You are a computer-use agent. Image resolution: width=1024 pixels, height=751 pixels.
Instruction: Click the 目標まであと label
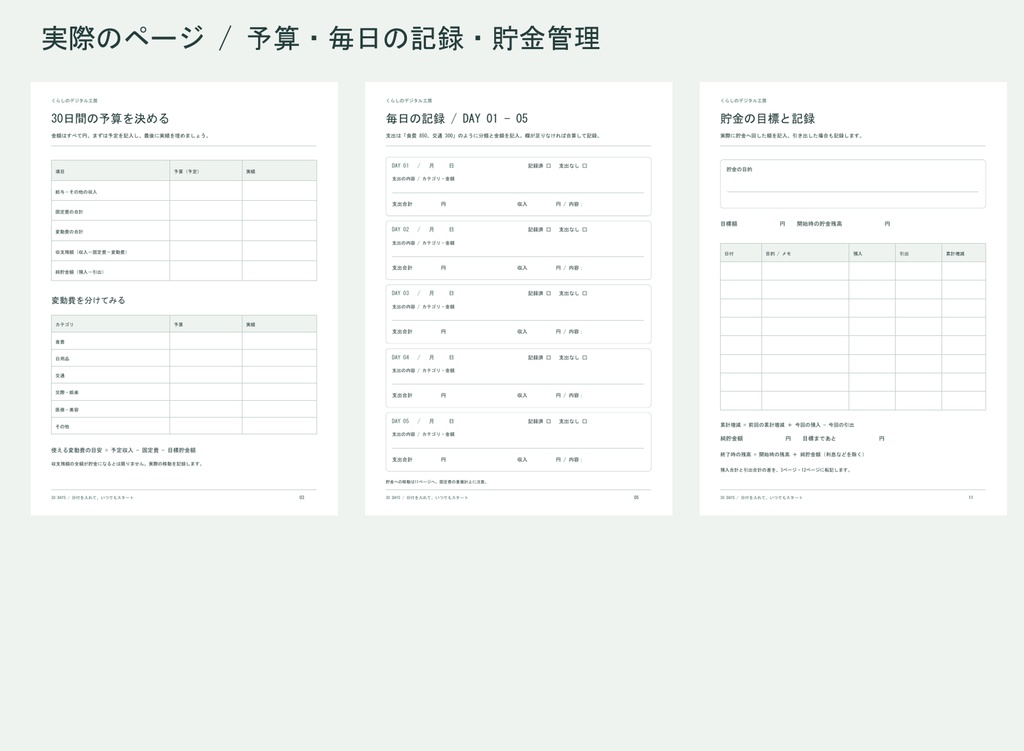click(x=819, y=439)
